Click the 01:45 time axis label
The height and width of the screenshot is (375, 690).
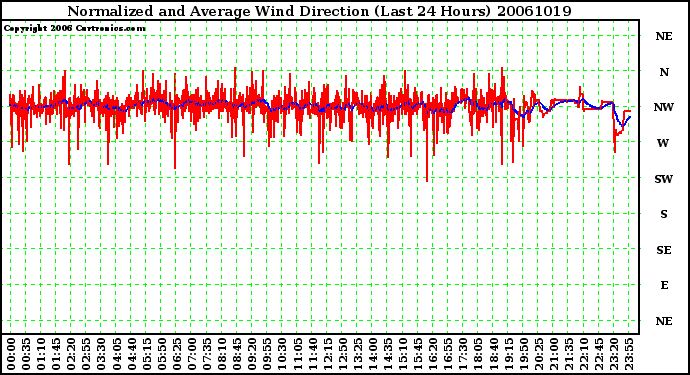pyautogui.click(x=56, y=354)
